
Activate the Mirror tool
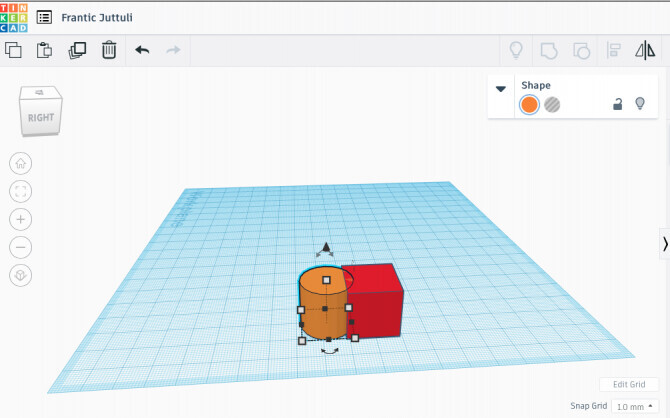click(x=645, y=50)
